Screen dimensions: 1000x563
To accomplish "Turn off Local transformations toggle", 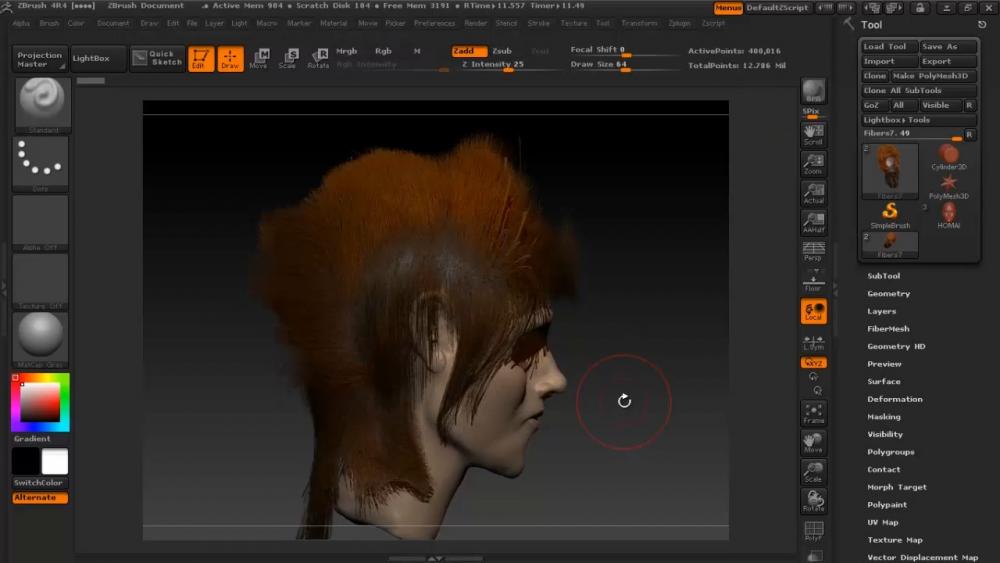I will click(x=813, y=312).
